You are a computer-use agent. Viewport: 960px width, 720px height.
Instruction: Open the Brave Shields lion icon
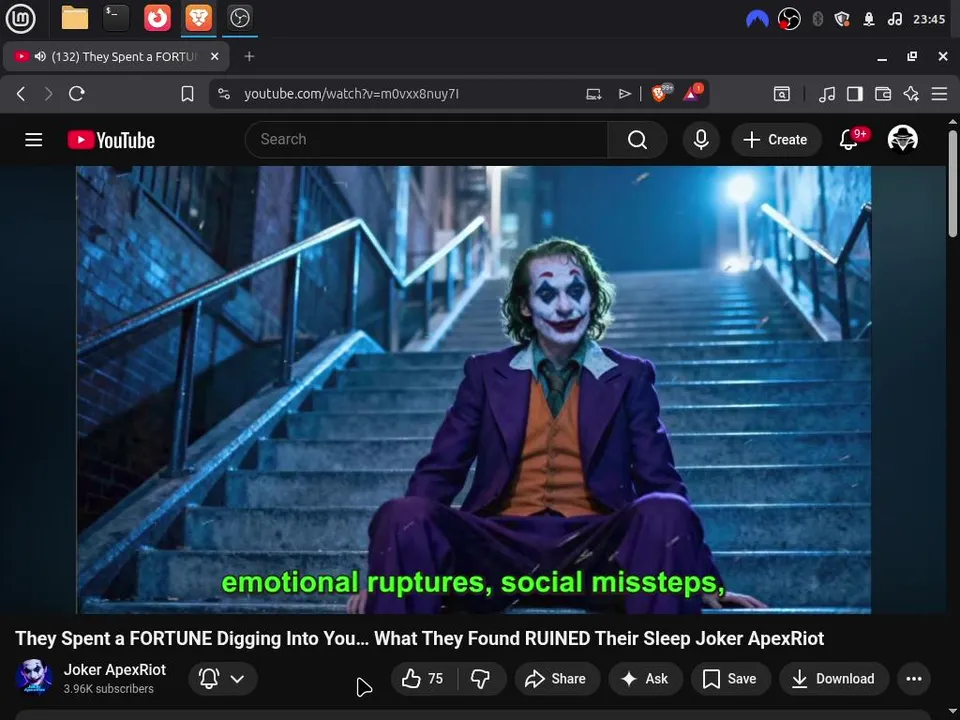[x=661, y=93]
